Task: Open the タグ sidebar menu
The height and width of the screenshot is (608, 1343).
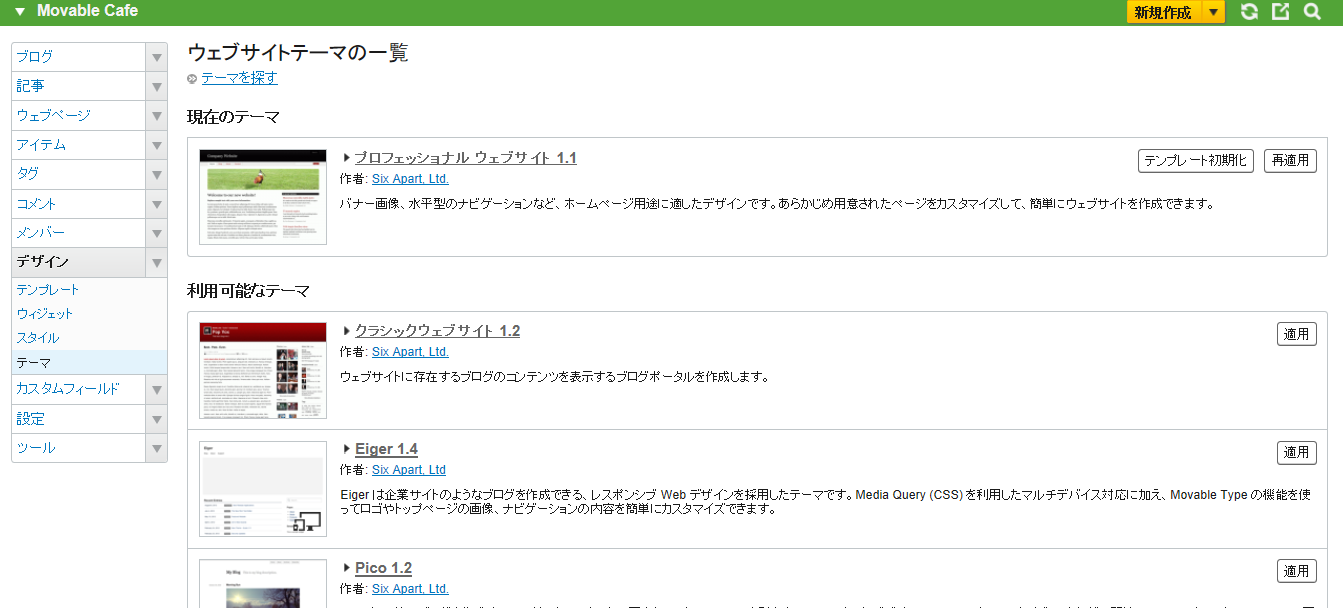Action: tap(78, 174)
